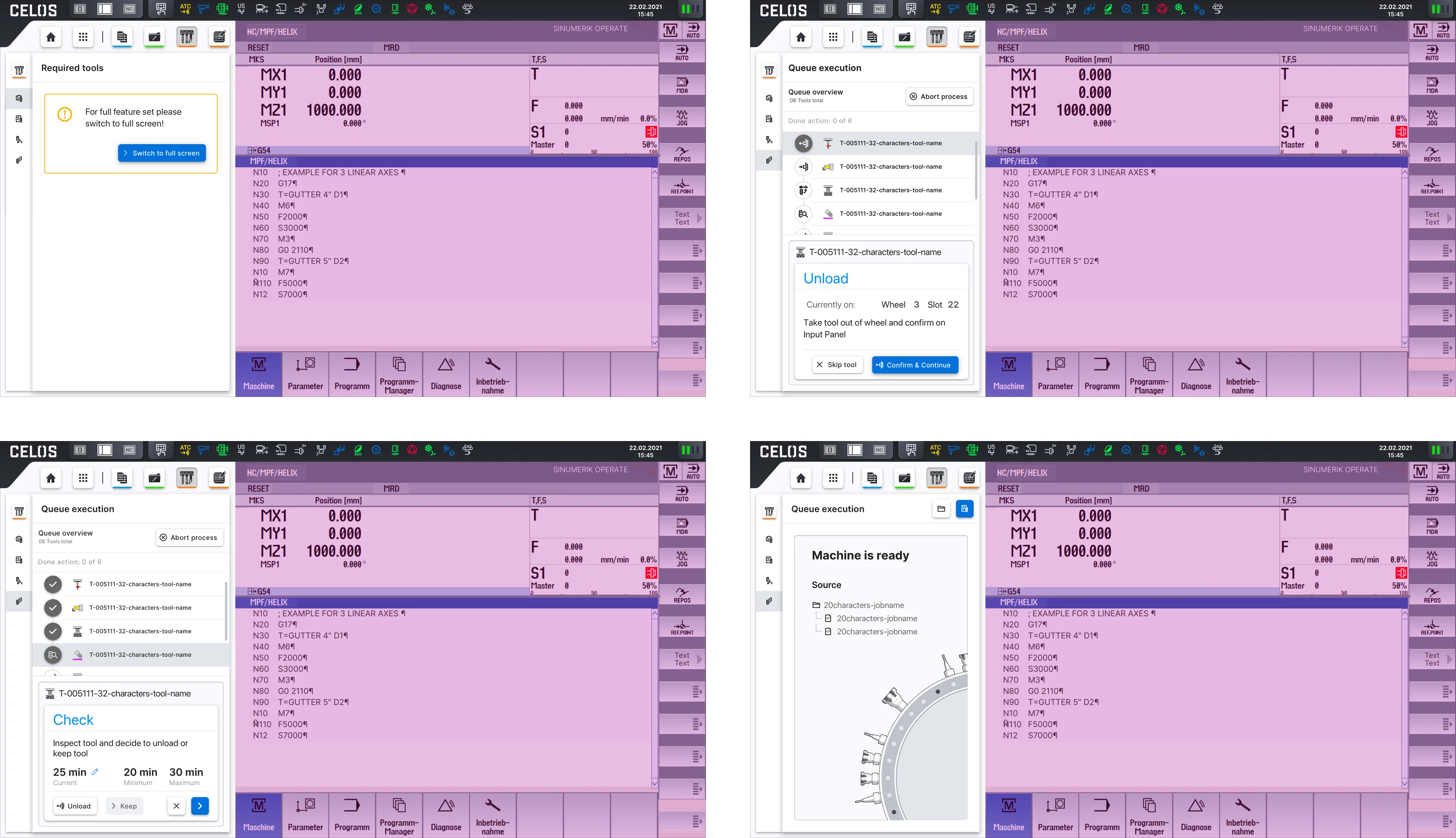Click blue gear icon in the Required tools screen

coord(376,9)
